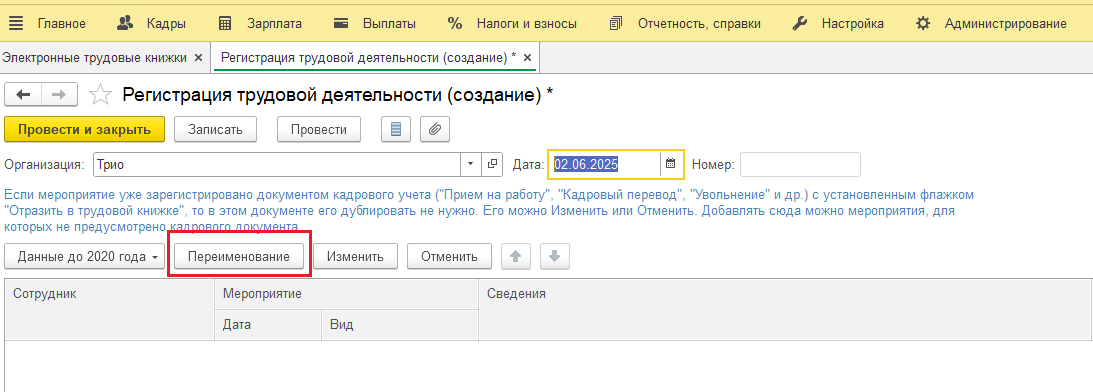Open the Главное section
The image size is (1093, 392).
point(62,24)
